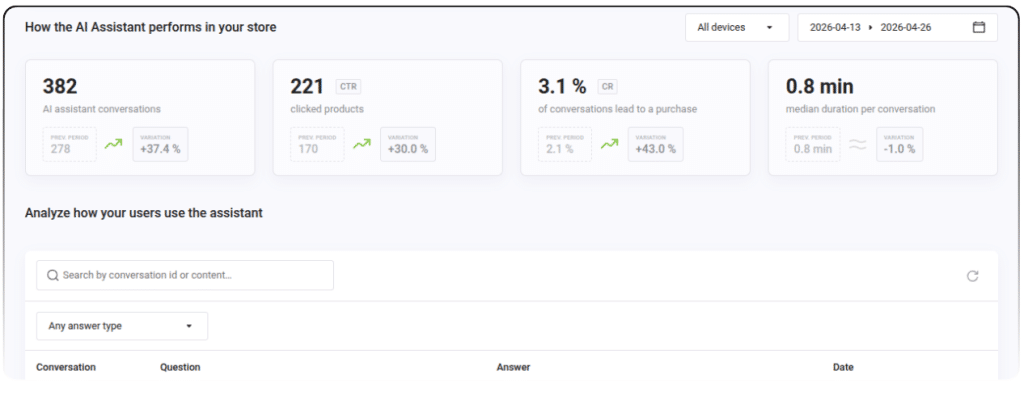
Task: Click the approximately-equal icon beside -1.0 %
Action: (x=857, y=144)
